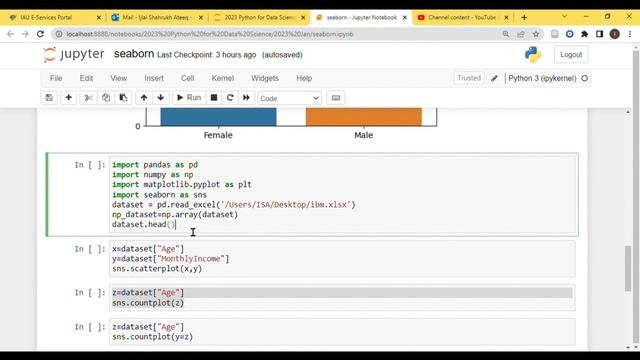The image size is (640, 360).
Task: Open the Insert menu
Action: [x=154, y=78]
